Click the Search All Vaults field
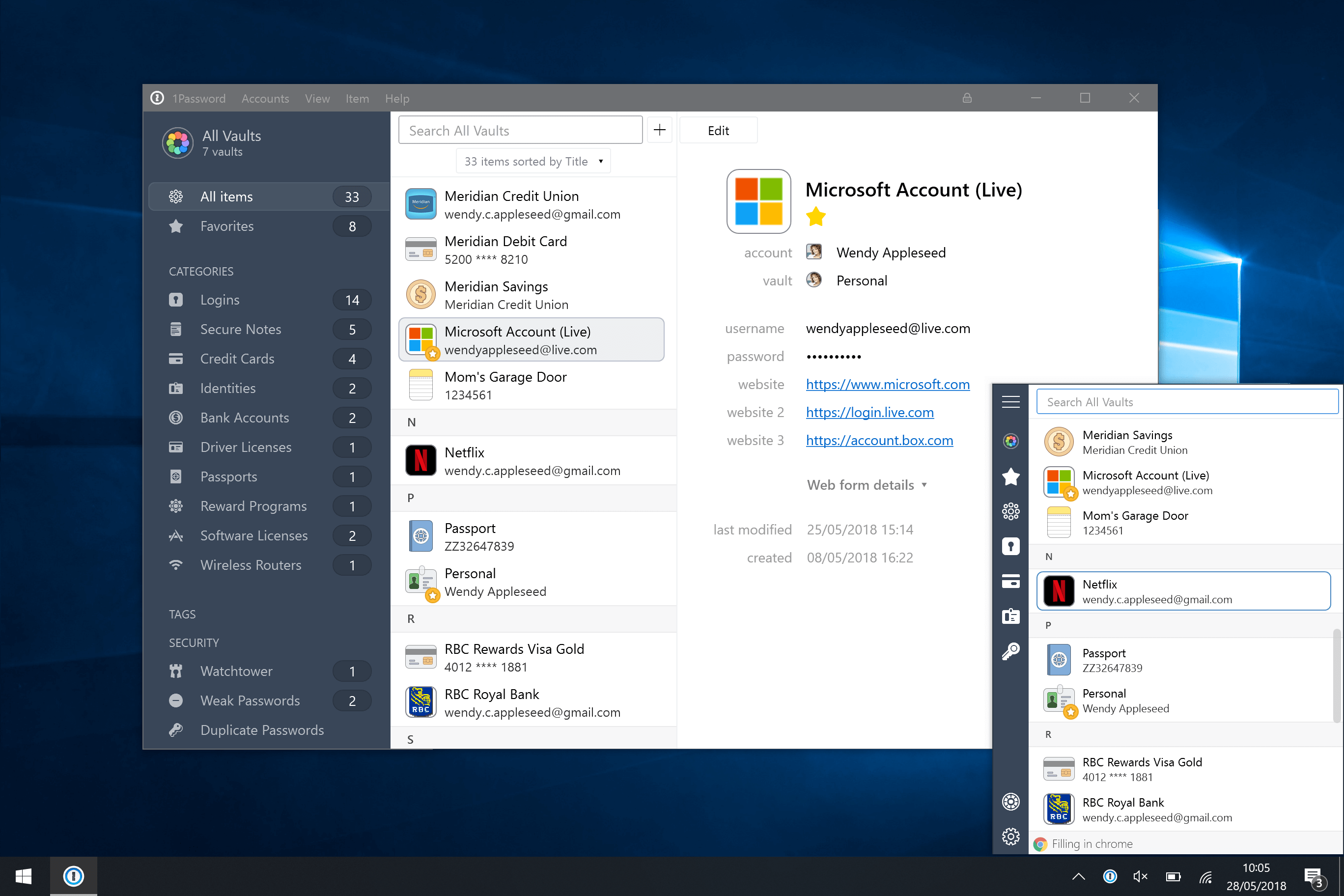1344x896 pixels. pos(519,130)
